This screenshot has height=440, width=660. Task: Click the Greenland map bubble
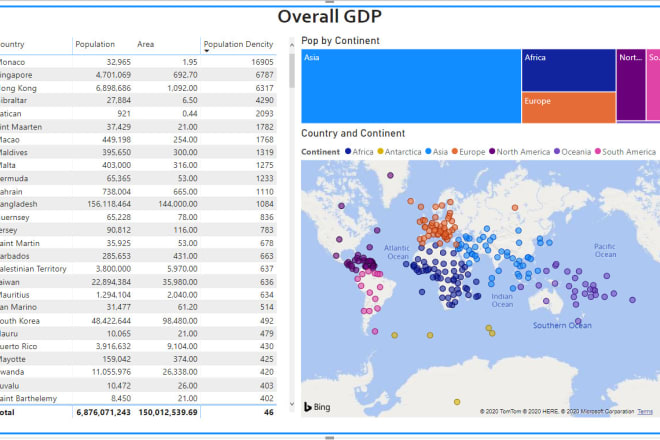click(x=390, y=175)
